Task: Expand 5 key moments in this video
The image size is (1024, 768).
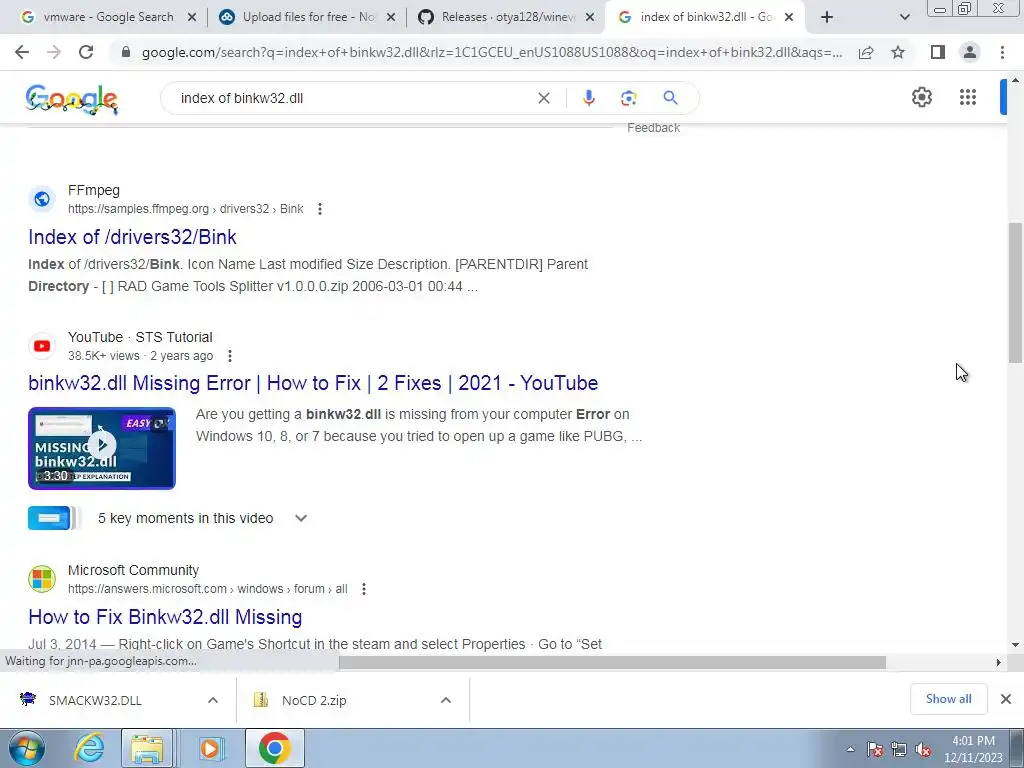Action: pos(300,519)
